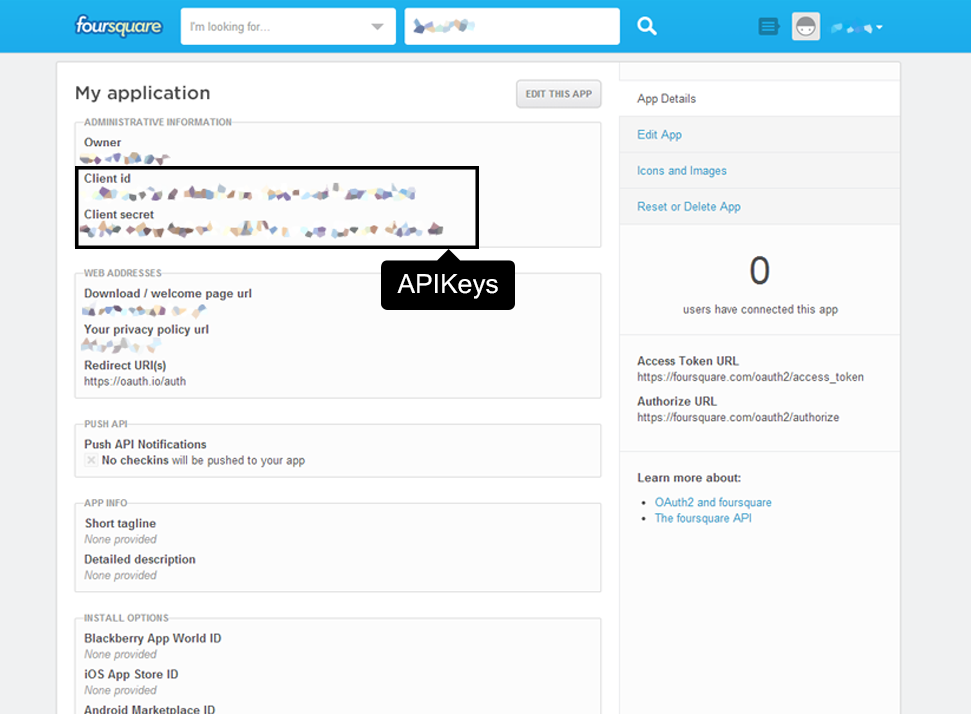Open OAuth2 and foursquare link

tap(713, 502)
